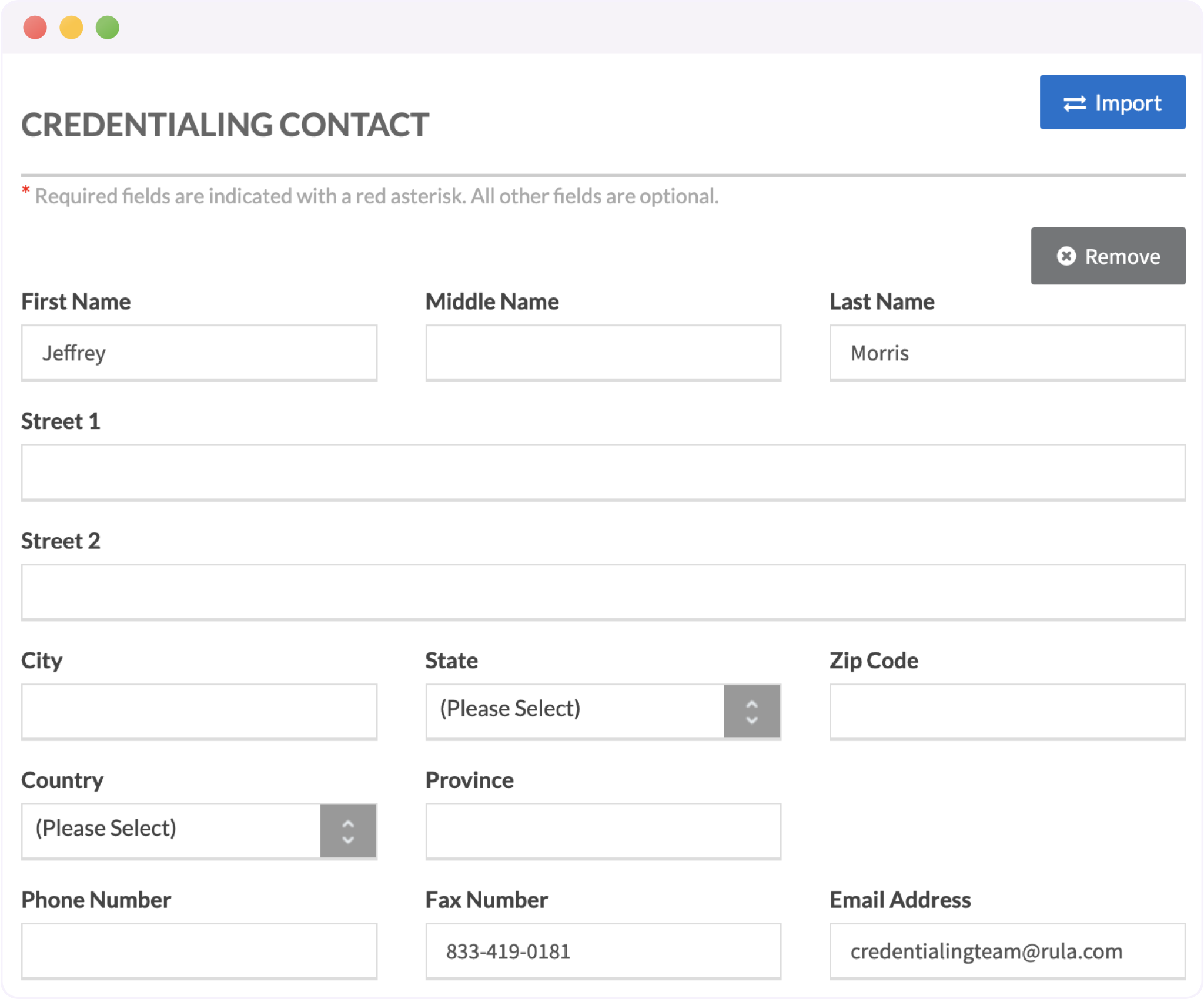Image resolution: width=1204 pixels, height=999 pixels.
Task: Click the red close window dot
Action: tap(35, 28)
